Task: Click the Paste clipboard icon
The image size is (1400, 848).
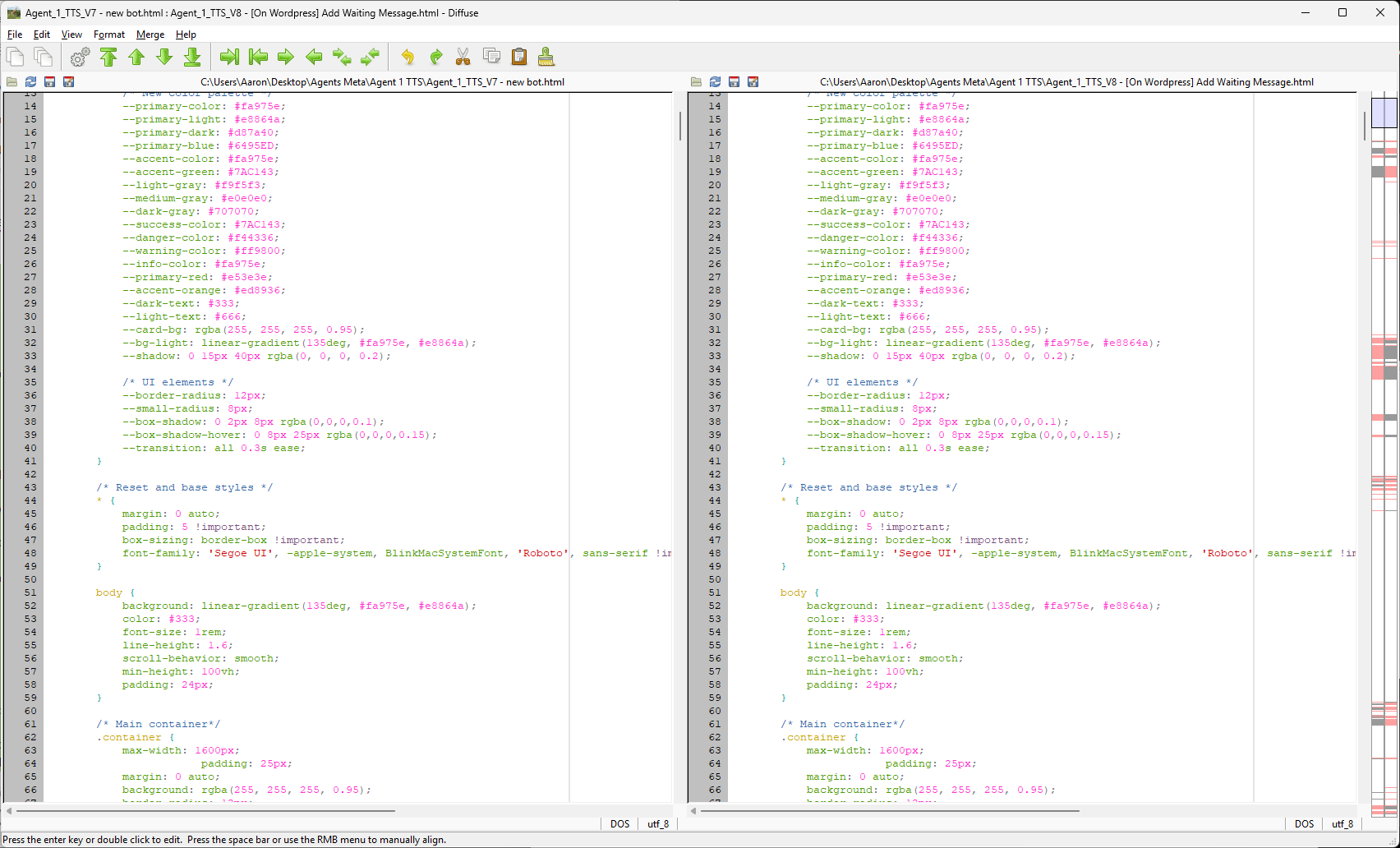Action: coord(519,57)
